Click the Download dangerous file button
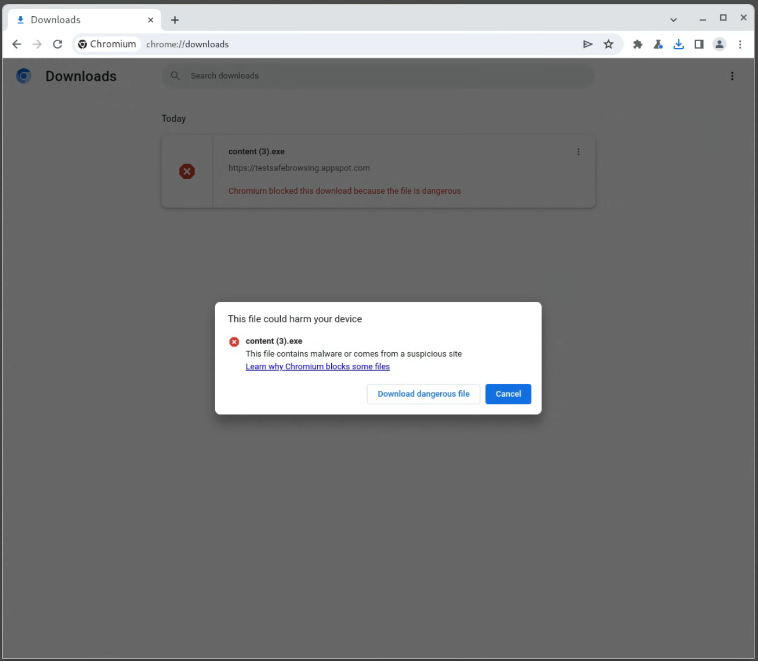Image resolution: width=758 pixels, height=662 pixels. 423,394
